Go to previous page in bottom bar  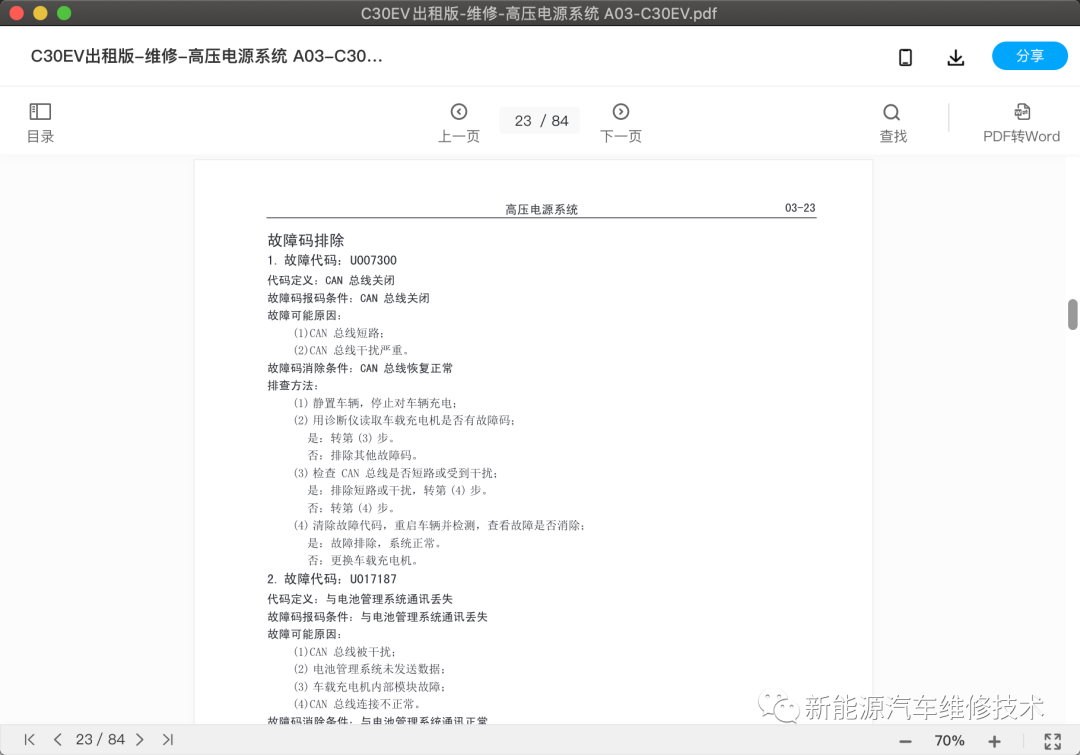[57, 740]
